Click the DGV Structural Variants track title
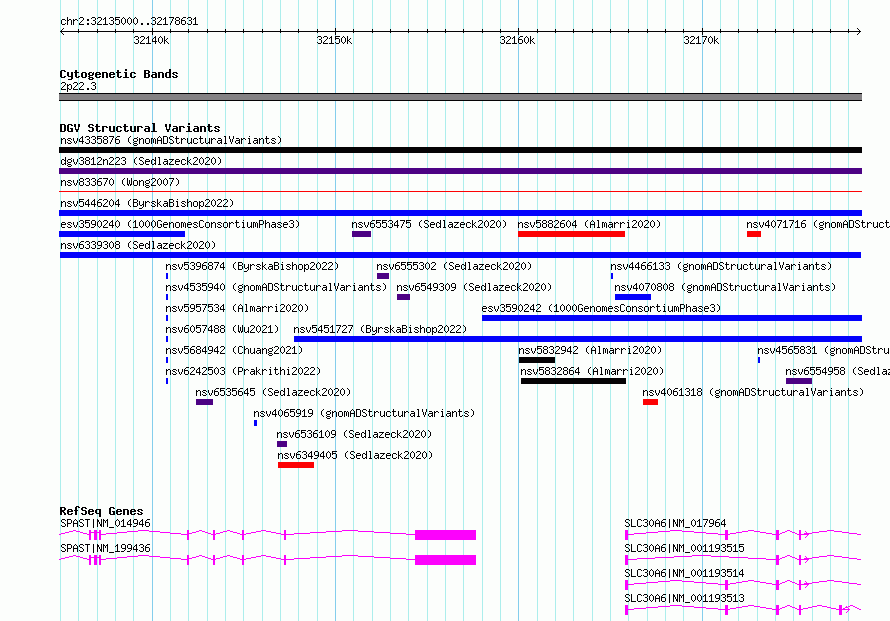 (140, 128)
